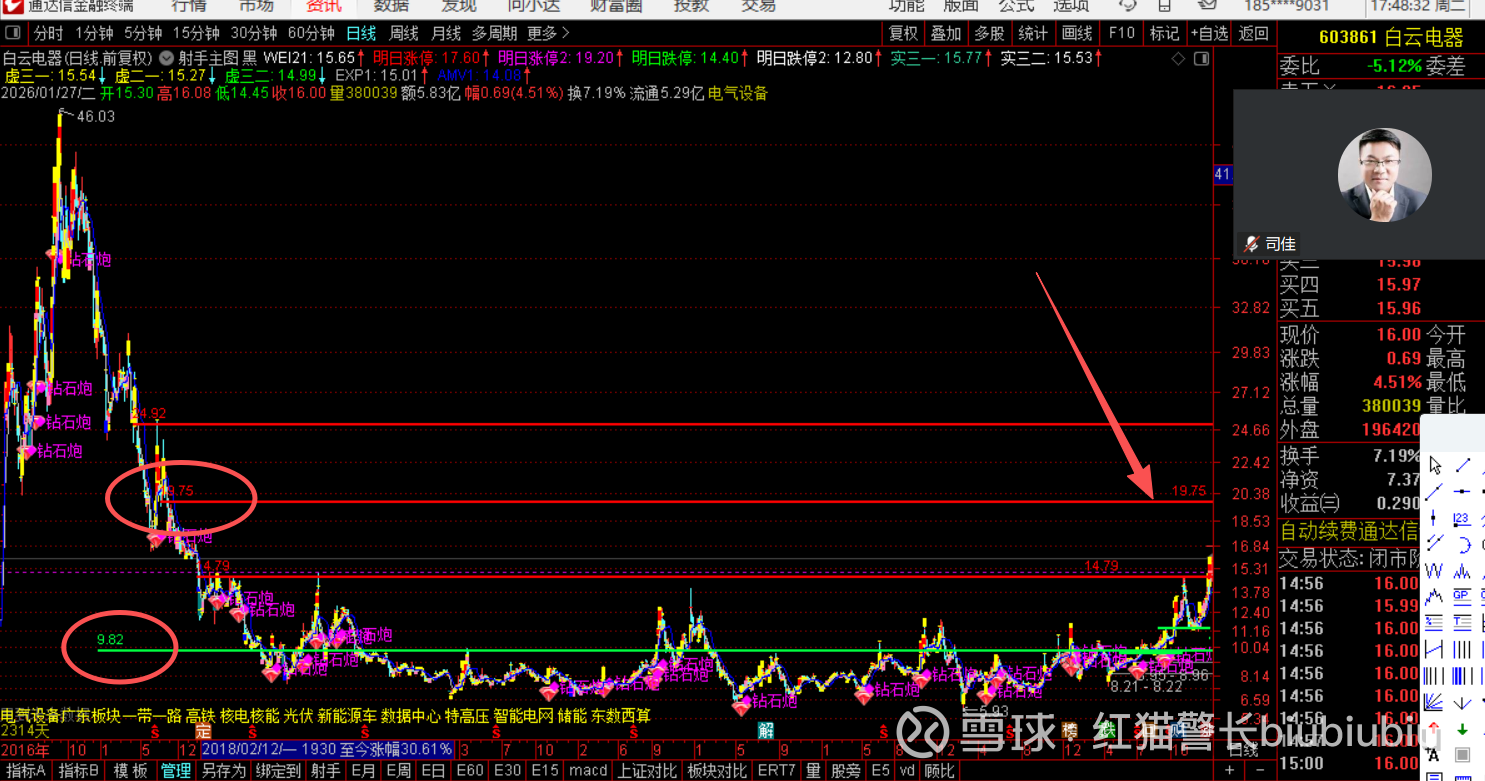
Task: Expand the 更多 periods dropdown
Action: click(x=549, y=33)
